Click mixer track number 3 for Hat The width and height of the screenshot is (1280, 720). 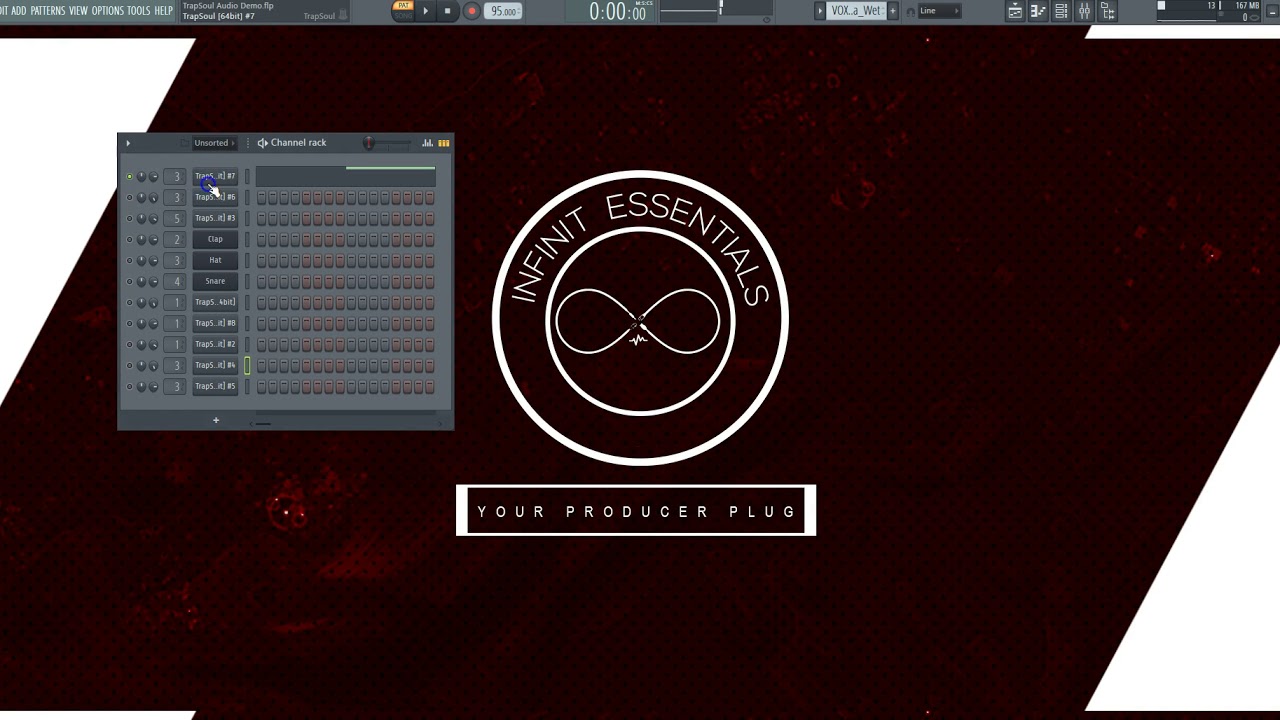coord(176,260)
